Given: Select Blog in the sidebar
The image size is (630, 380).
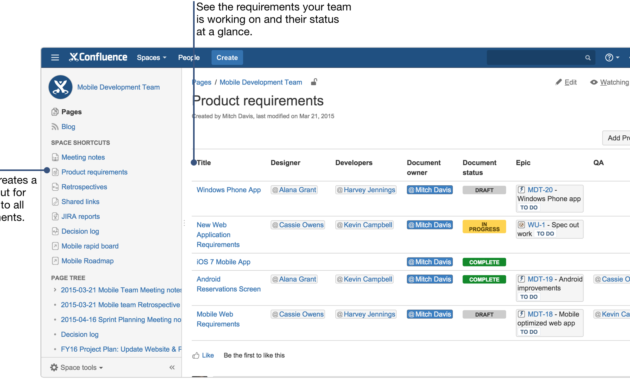Looking at the screenshot, I should [x=68, y=127].
